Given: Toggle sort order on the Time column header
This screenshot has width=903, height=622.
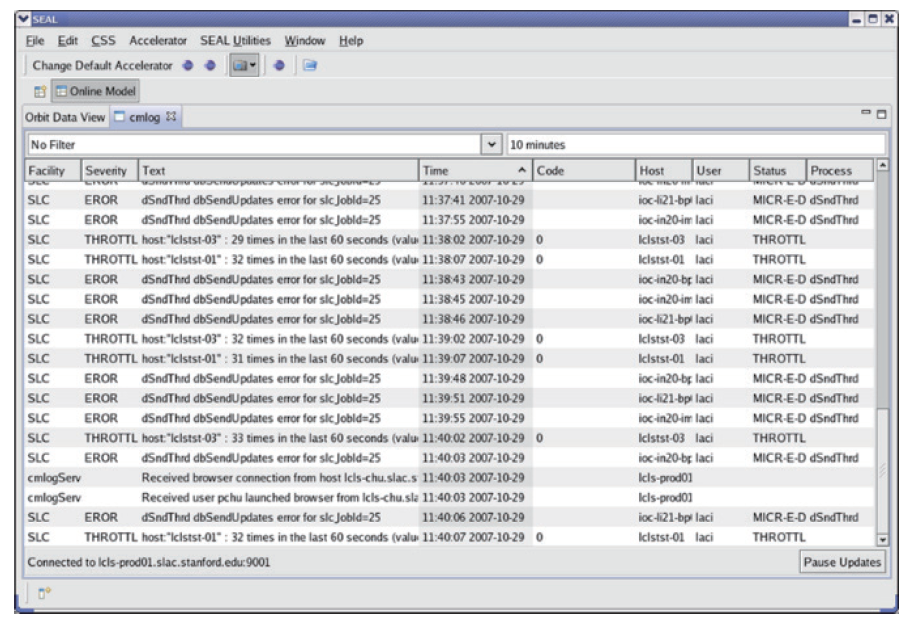Looking at the screenshot, I should 475,170.
